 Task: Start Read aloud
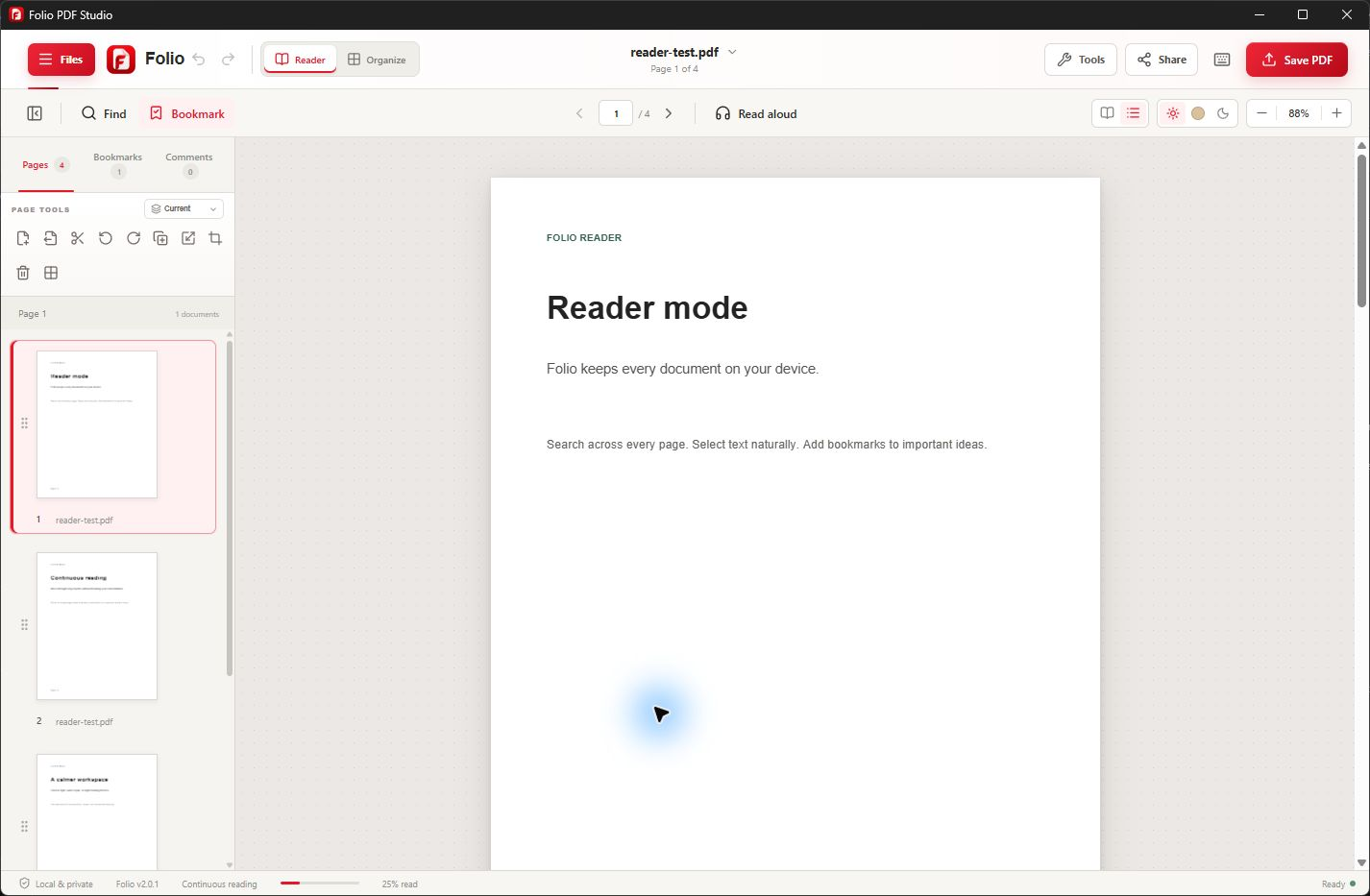(x=756, y=113)
